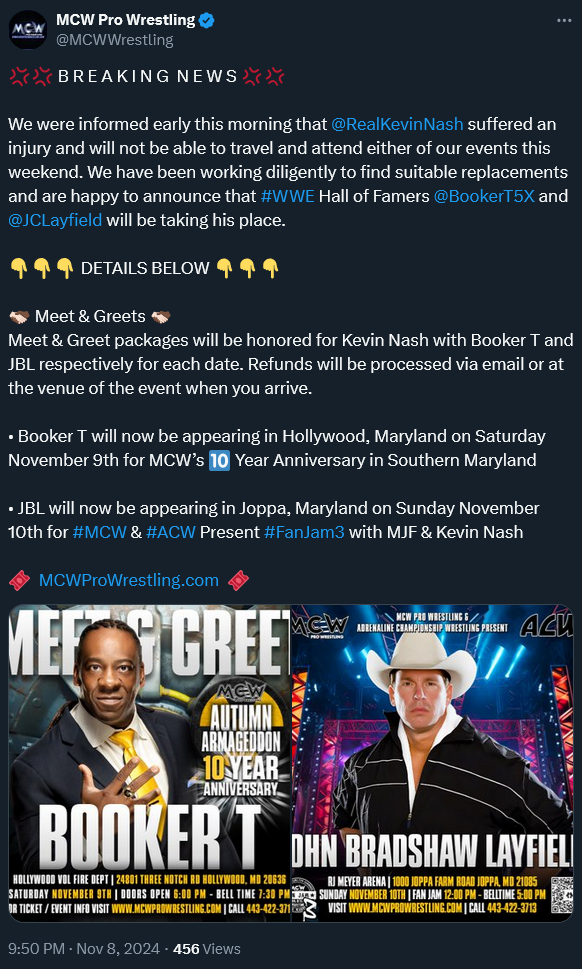
Task: Click the ticket emoji before MCWProWrestling.com
Action: [x=19, y=580]
